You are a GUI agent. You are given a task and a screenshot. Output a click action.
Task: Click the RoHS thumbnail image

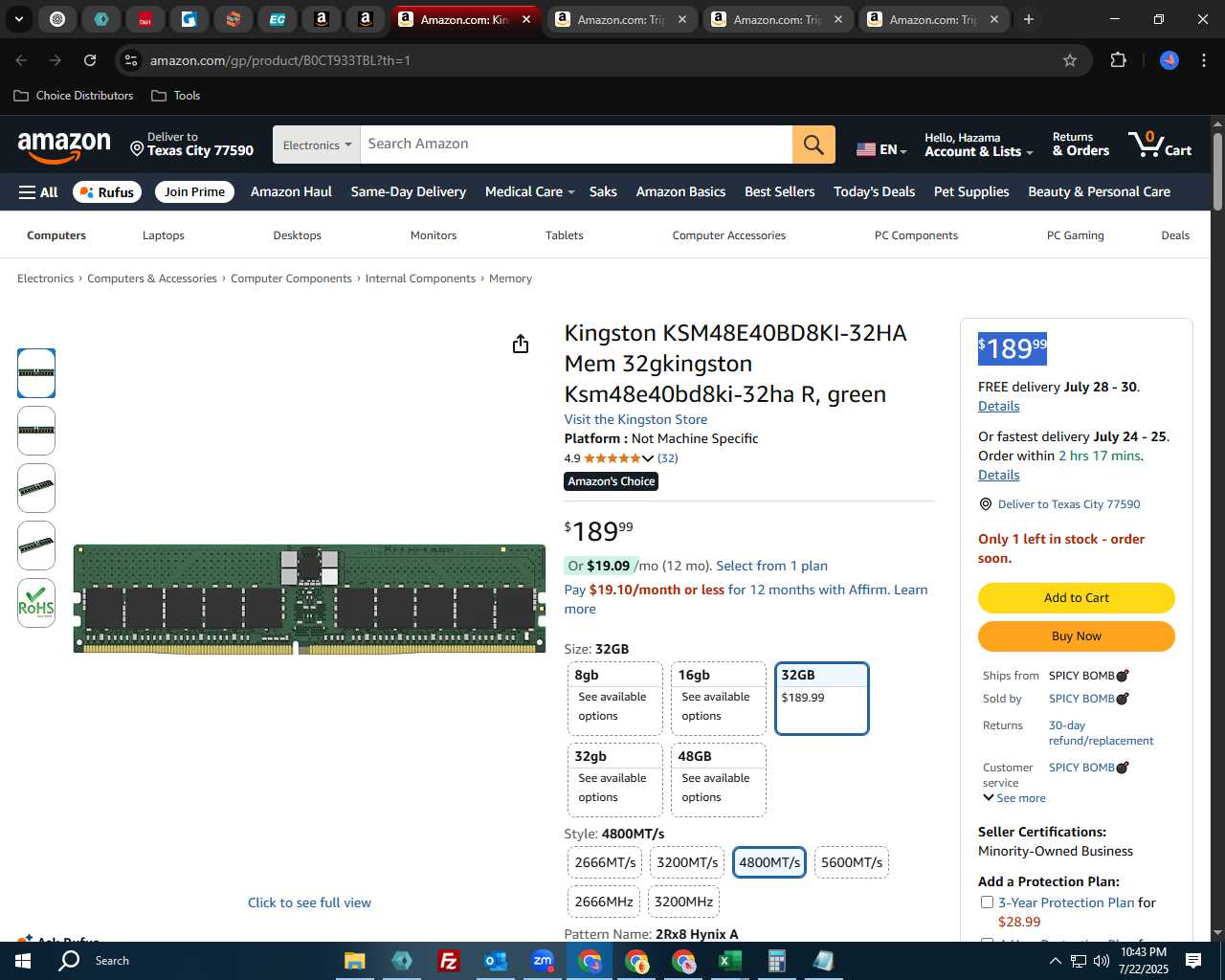36,603
